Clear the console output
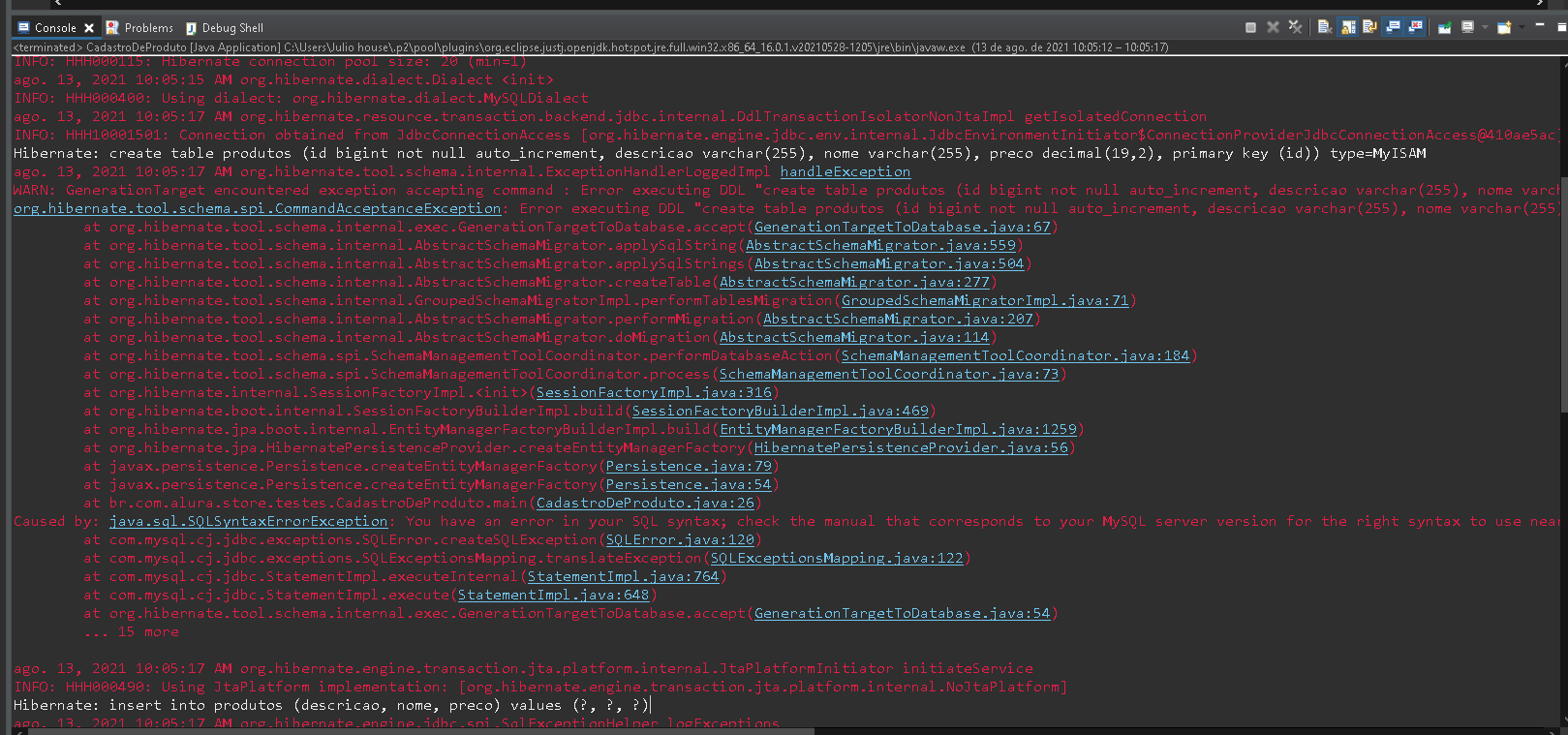Viewport: 1568px width, 735px height. pos(1325,27)
